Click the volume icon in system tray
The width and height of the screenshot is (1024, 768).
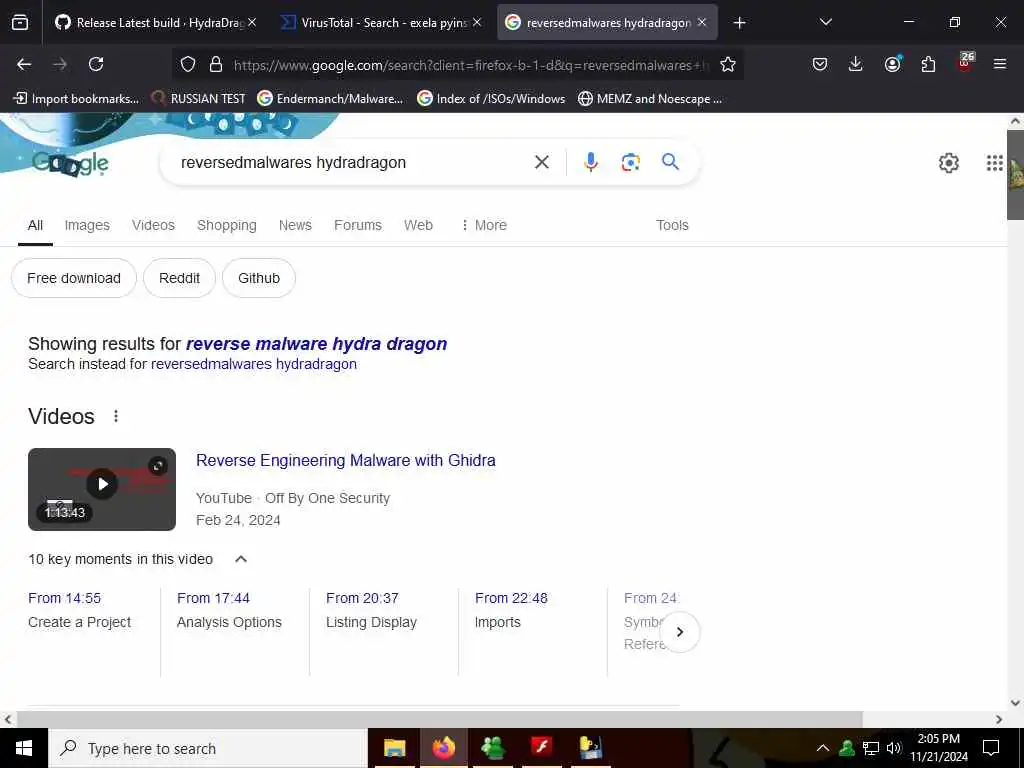point(894,748)
